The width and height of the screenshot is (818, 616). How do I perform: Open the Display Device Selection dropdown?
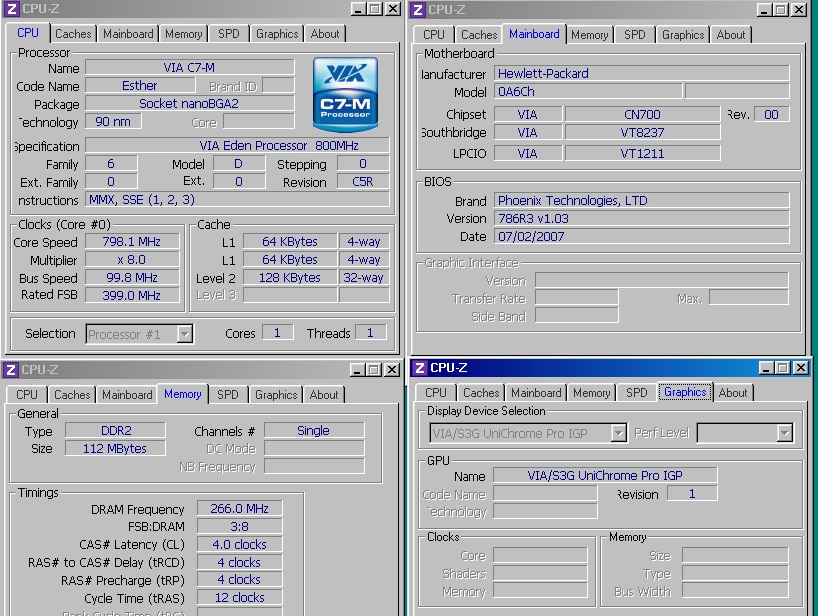coord(618,432)
